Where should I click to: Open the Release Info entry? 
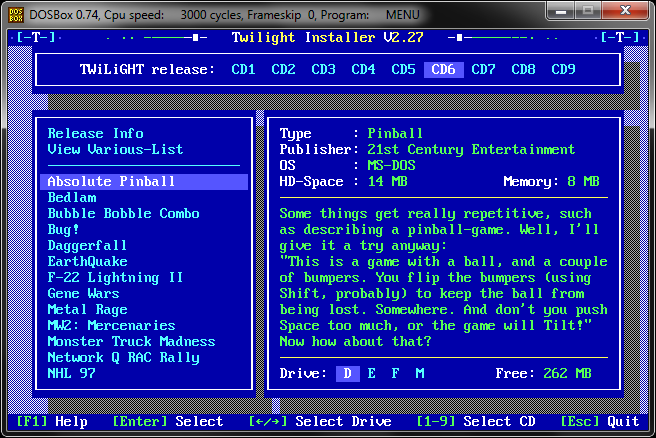pyautogui.click(x=95, y=133)
